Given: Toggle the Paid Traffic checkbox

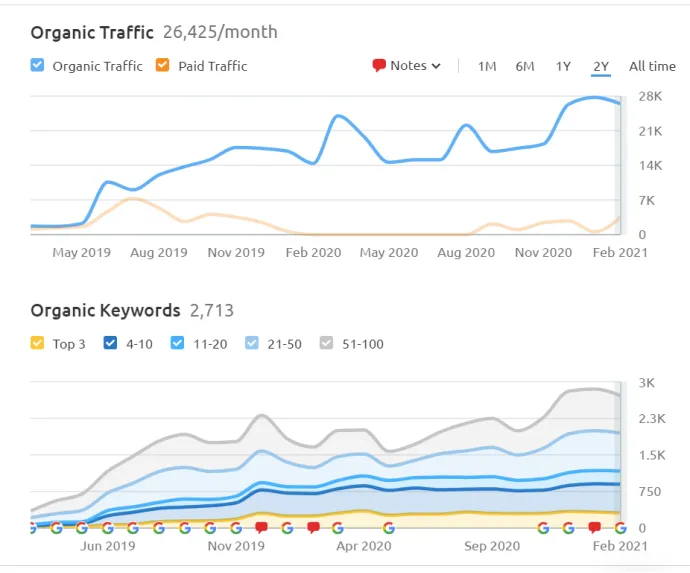Looking at the screenshot, I should pyautogui.click(x=162, y=65).
